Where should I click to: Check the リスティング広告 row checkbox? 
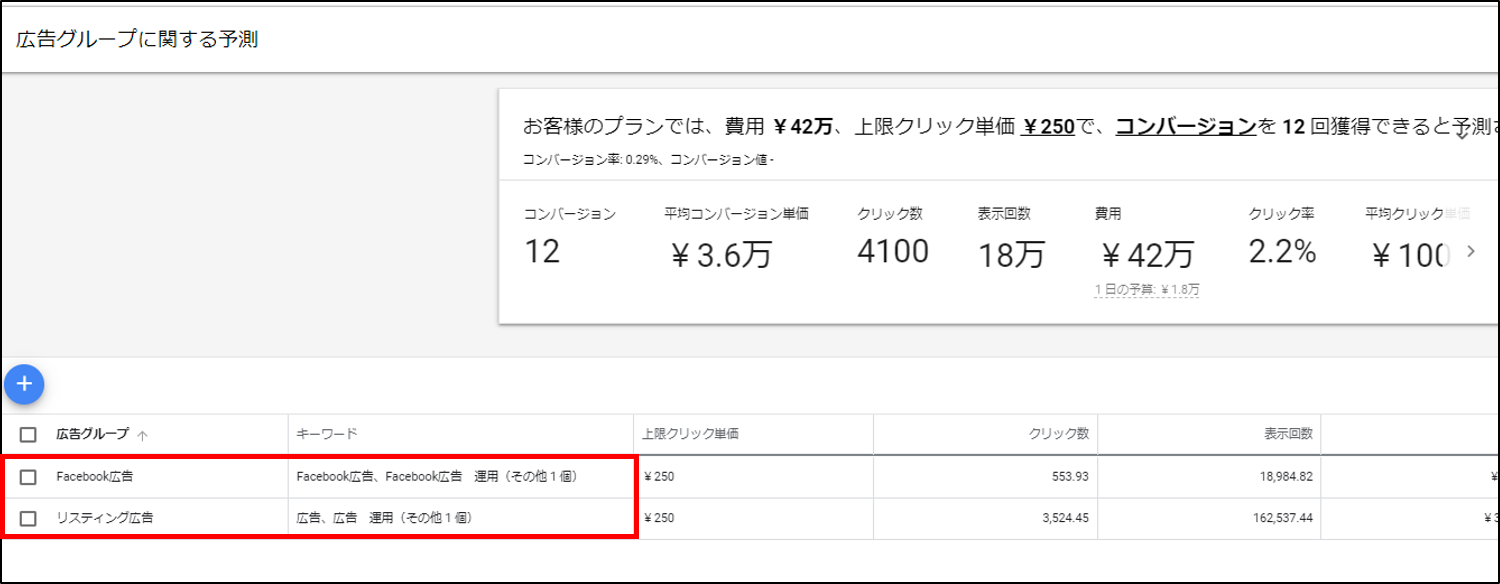(28, 518)
